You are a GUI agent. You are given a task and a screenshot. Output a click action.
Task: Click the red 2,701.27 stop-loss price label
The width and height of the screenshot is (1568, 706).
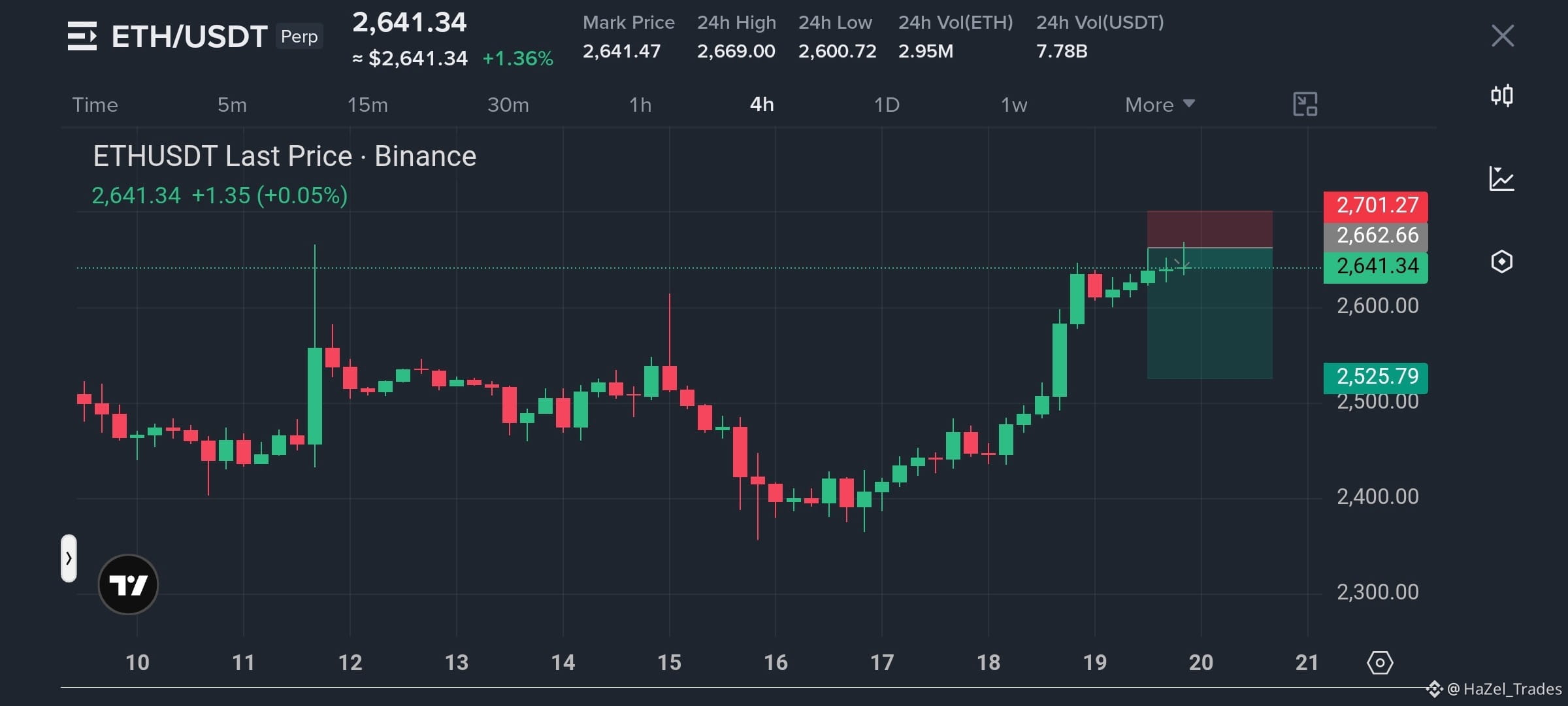(x=1376, y=206)
